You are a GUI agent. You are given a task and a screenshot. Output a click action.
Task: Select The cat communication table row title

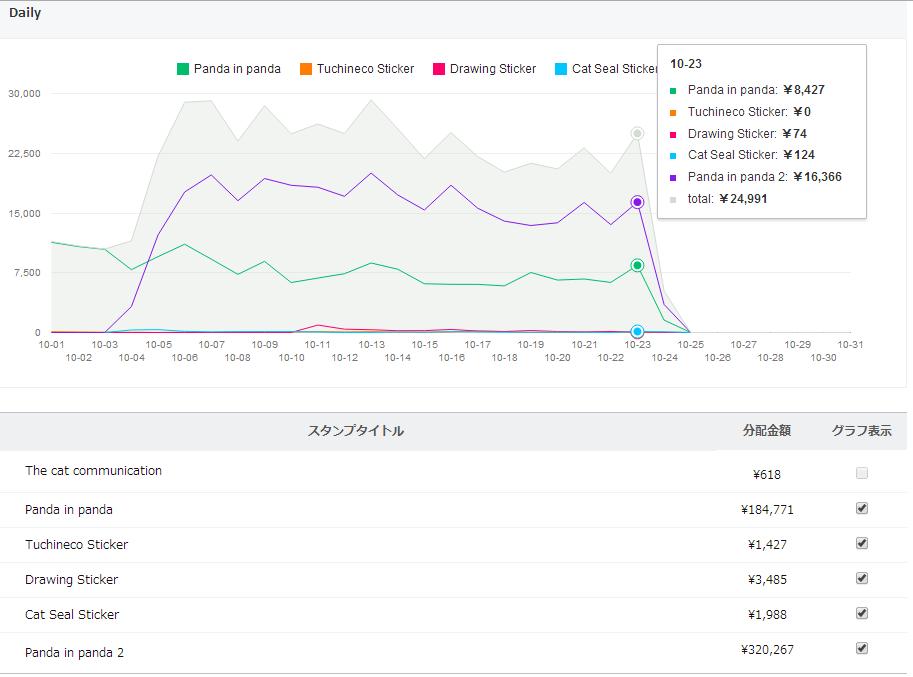pyautogui.click(x=93, y=471)
